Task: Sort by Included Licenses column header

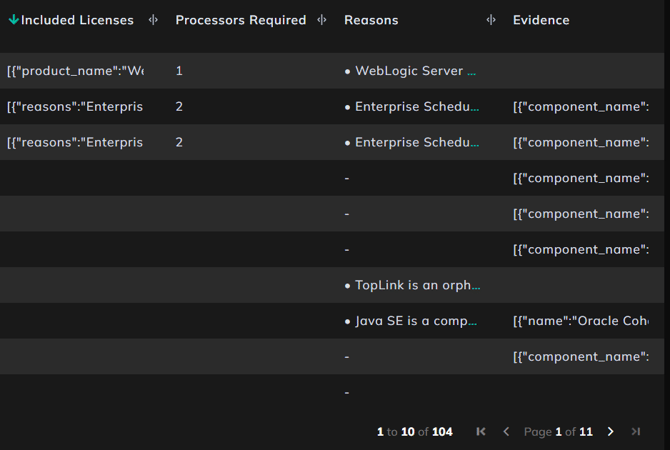Action: pos(77,20)
